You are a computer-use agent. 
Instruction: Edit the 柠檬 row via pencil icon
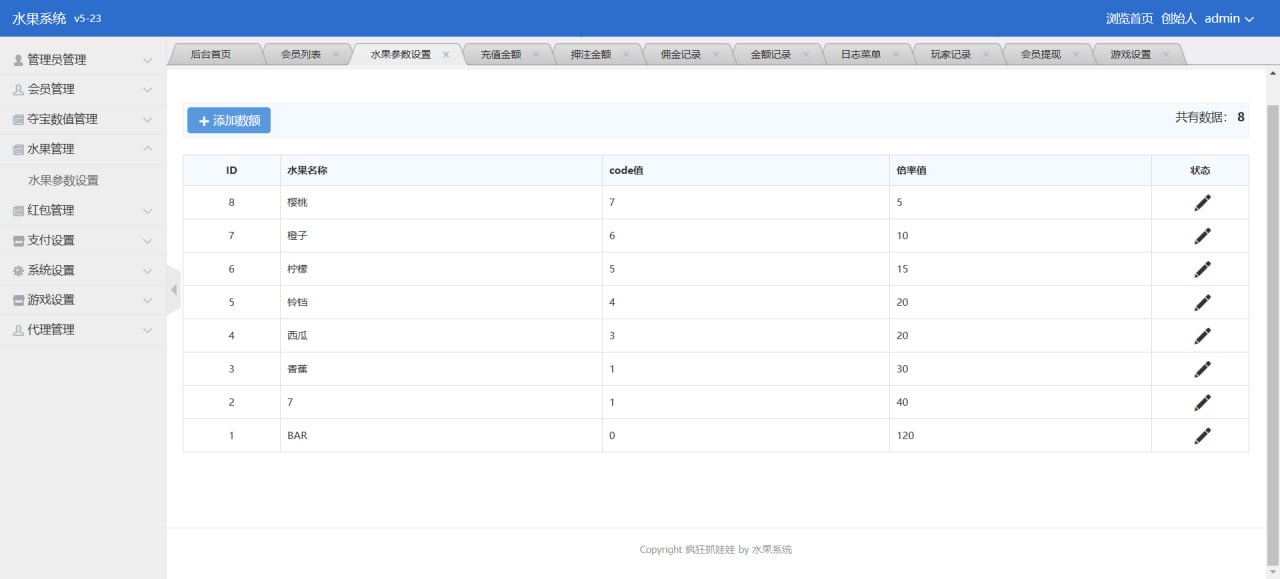[1202, 269]
